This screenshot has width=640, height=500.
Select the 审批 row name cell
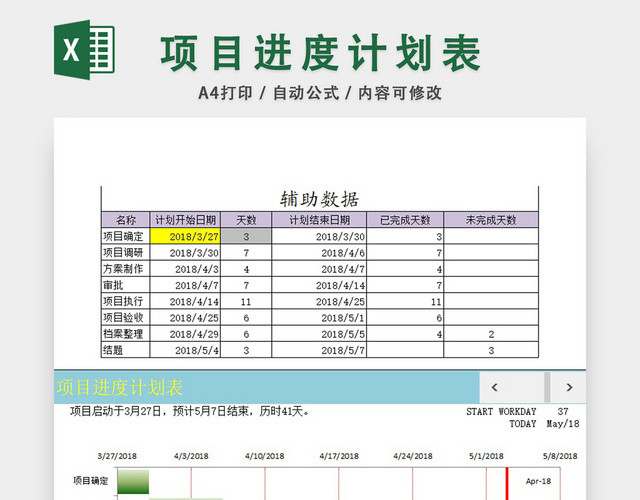pos(126,285)
